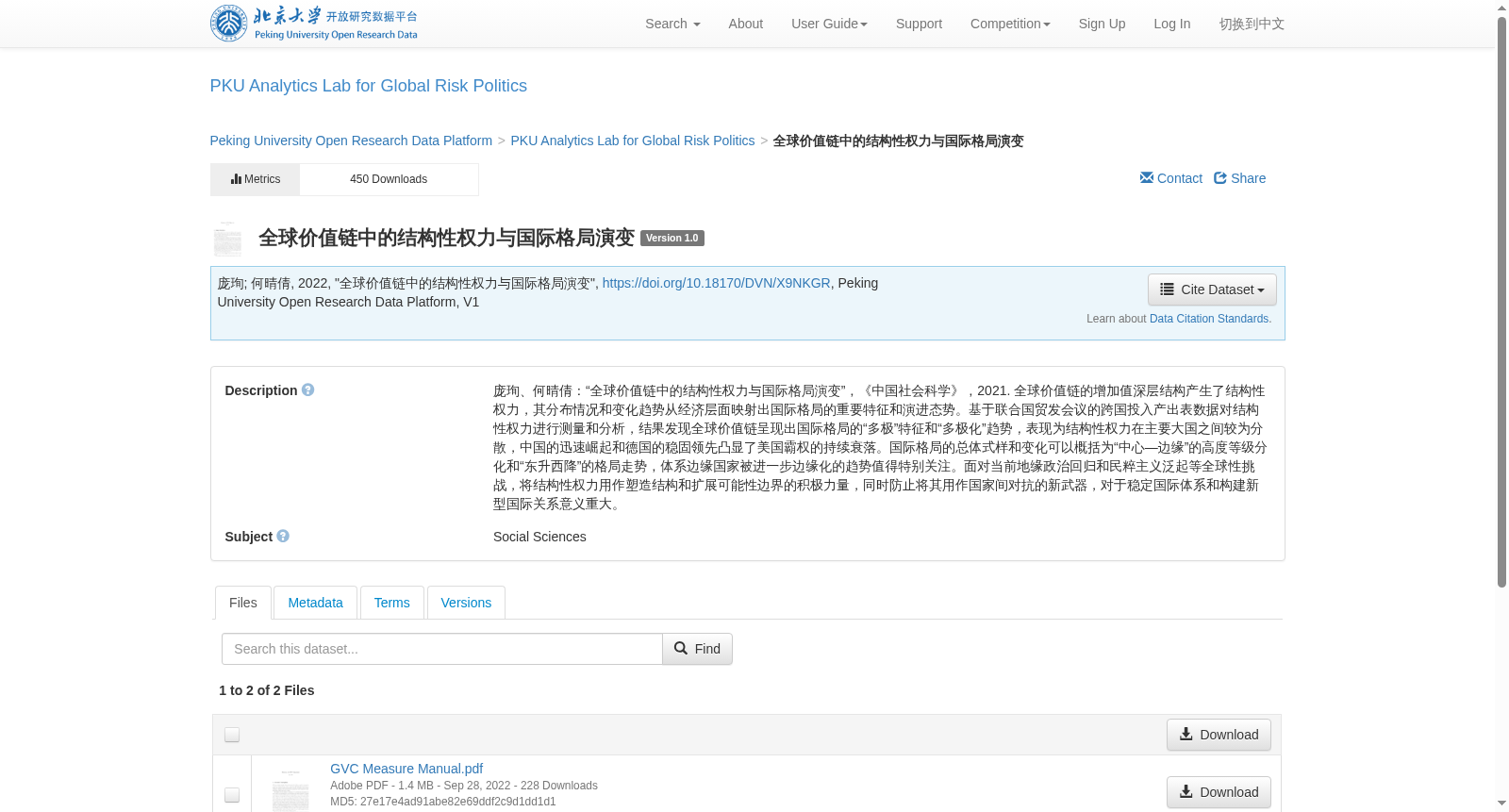Open the Search dropdown menu
Screen dimensions: 1509x812
click(672, 24)
